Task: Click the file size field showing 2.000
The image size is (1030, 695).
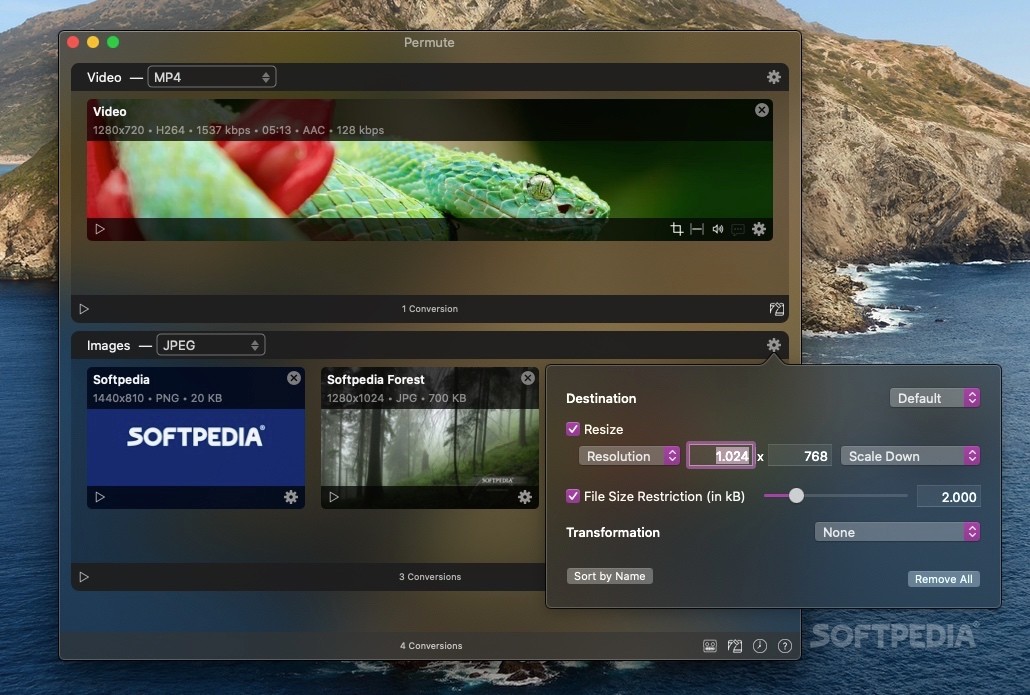Action: click(x=948, y=497)
